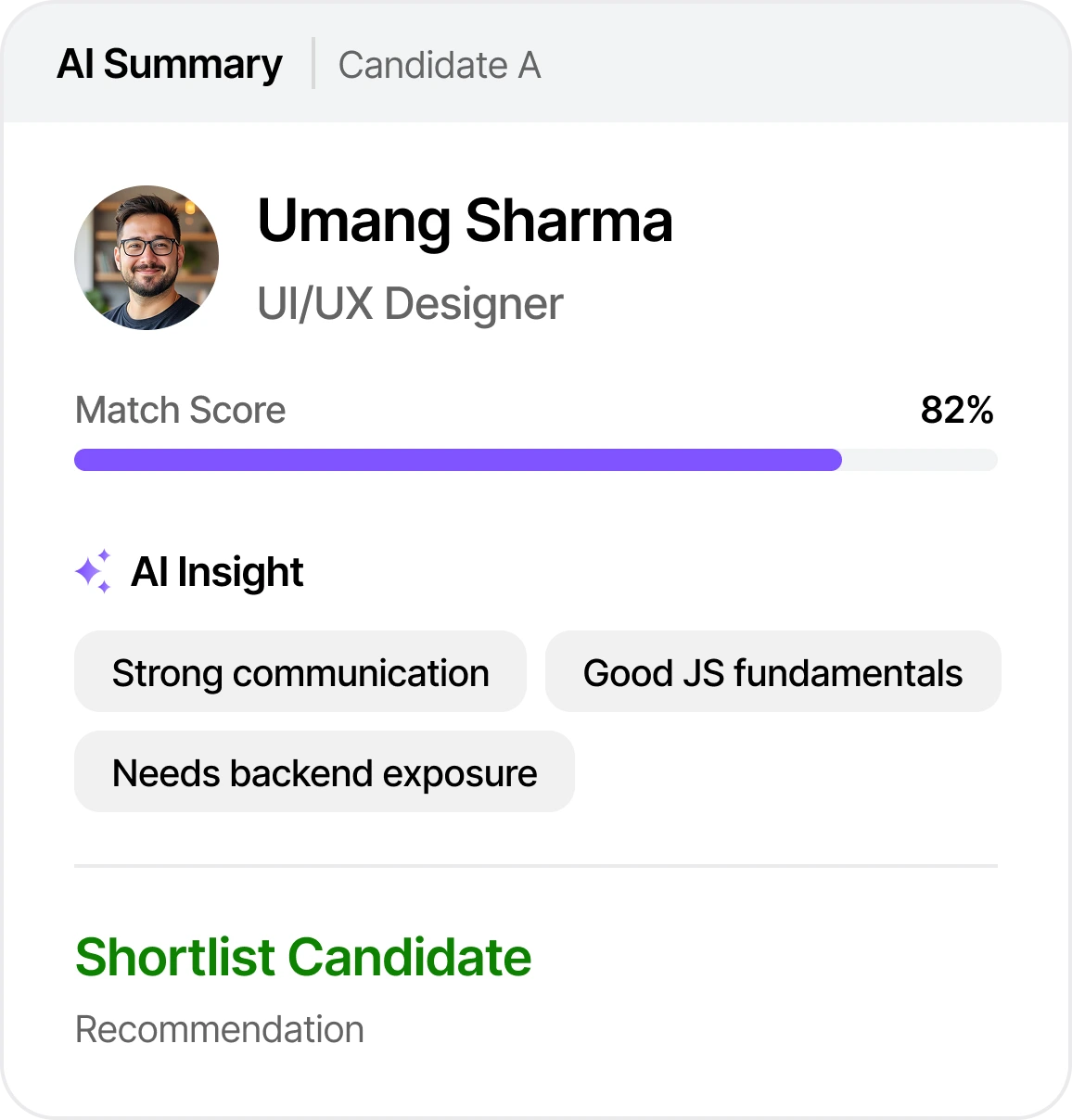Select the Strong communication insight chip

[x=300, y=672]
